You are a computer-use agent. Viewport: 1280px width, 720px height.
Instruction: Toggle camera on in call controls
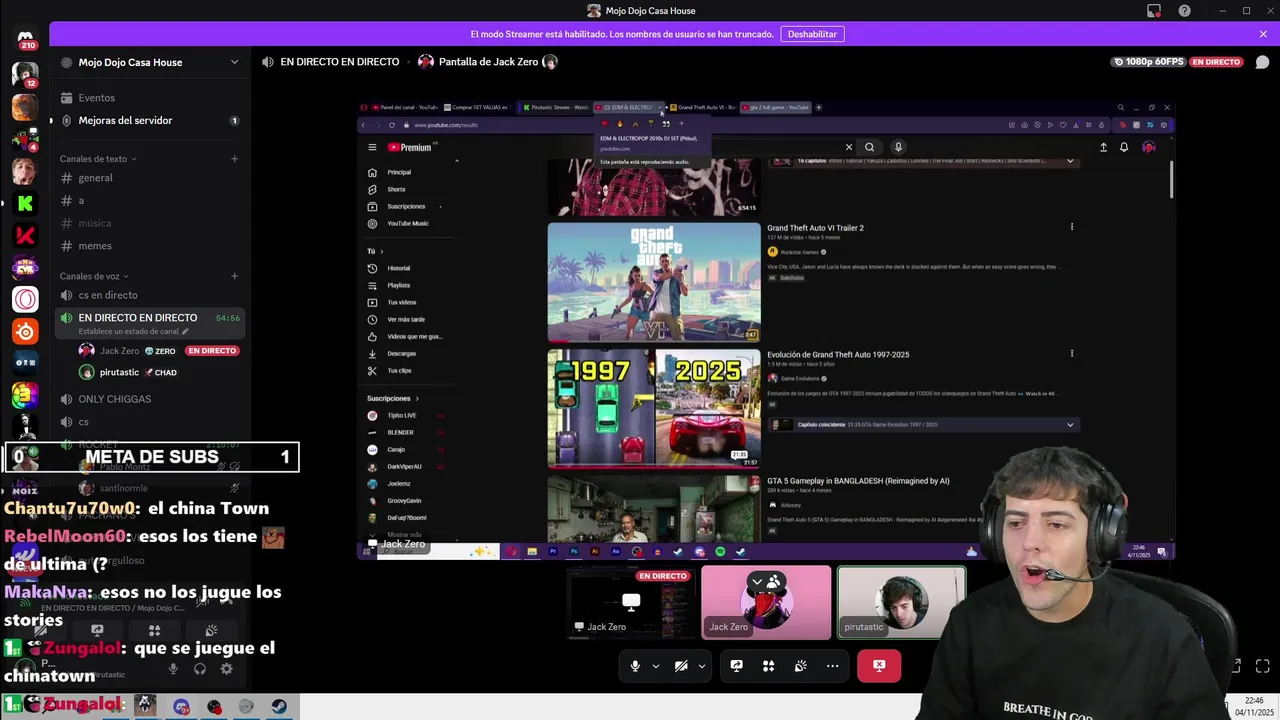681,666
